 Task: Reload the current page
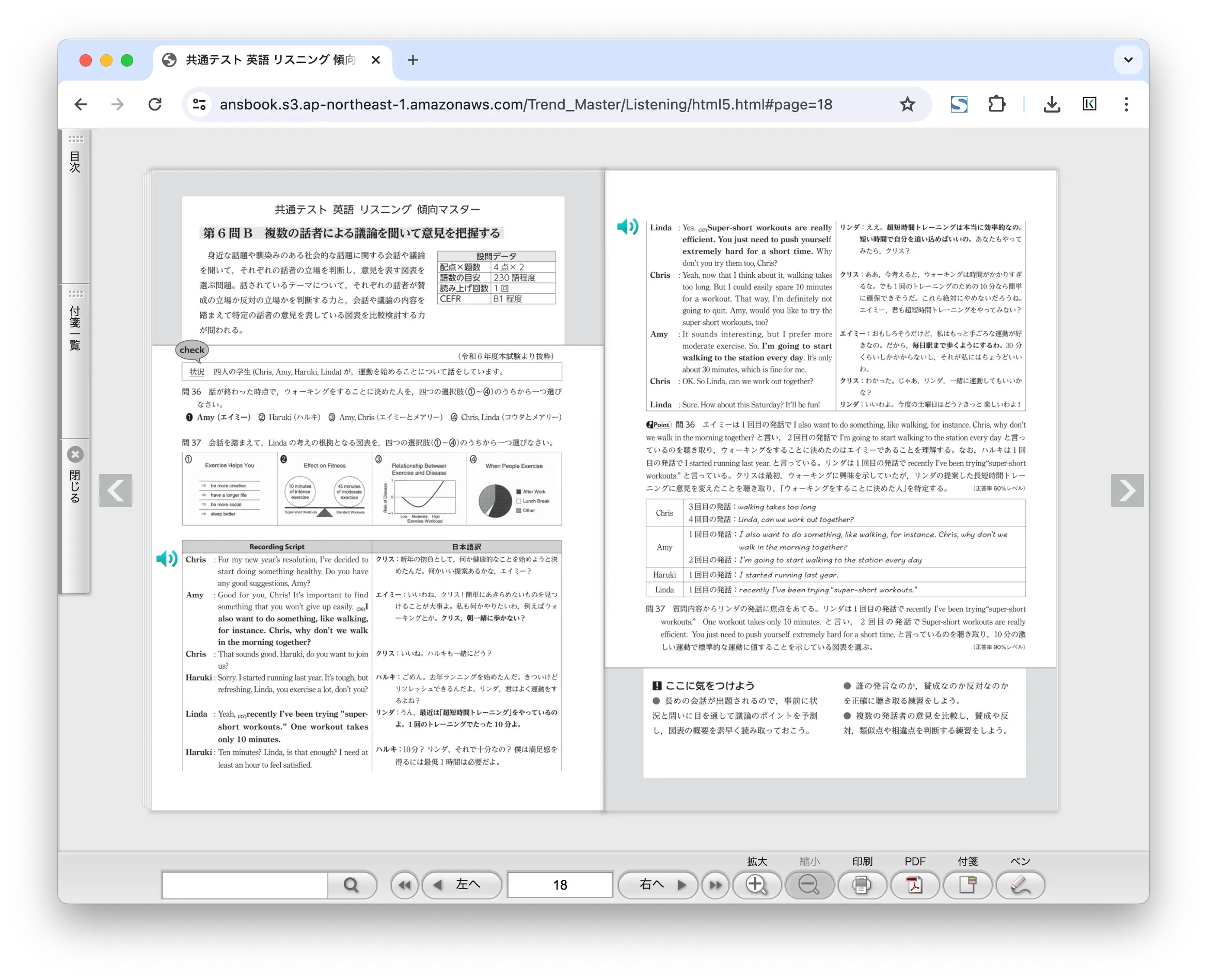coord(154,104)
